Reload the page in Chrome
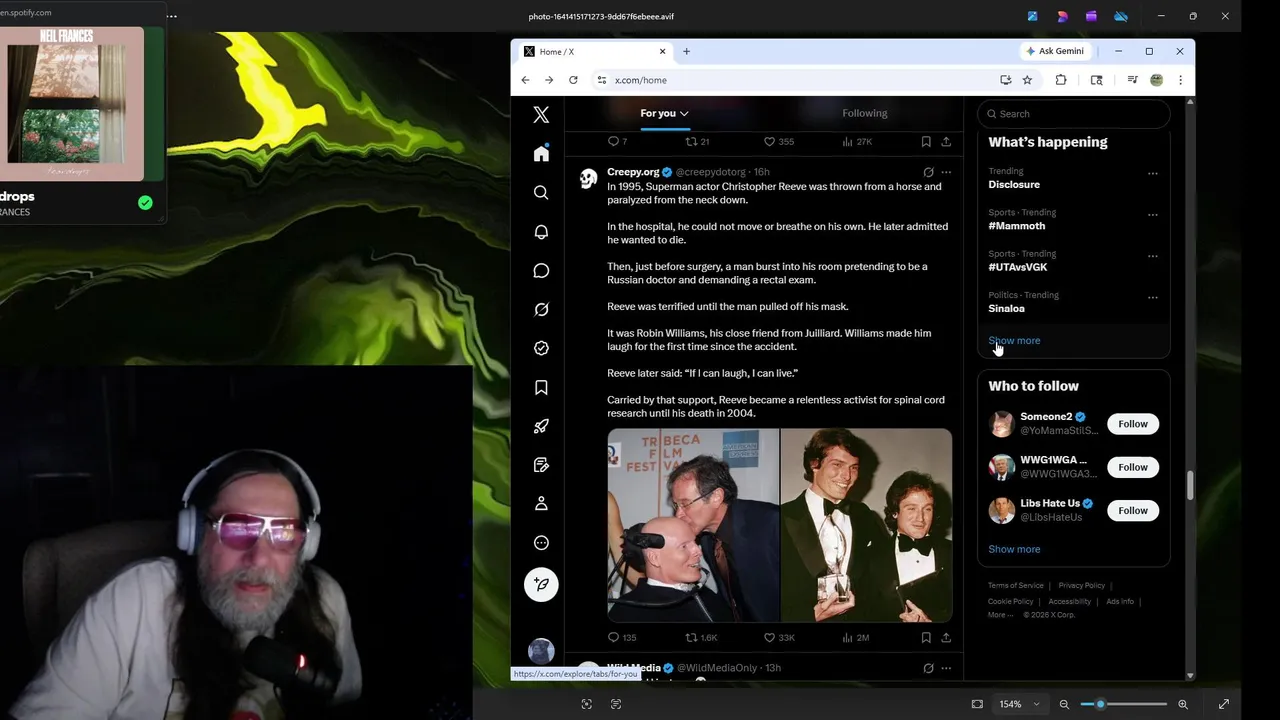This screenshot has width=1280, height=720. 573,80
